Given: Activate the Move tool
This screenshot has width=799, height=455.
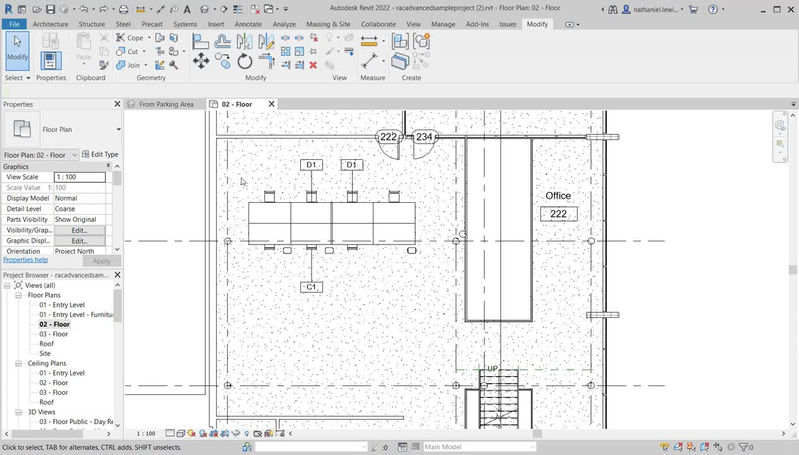Looking at the screenshot, I should 201,61.
